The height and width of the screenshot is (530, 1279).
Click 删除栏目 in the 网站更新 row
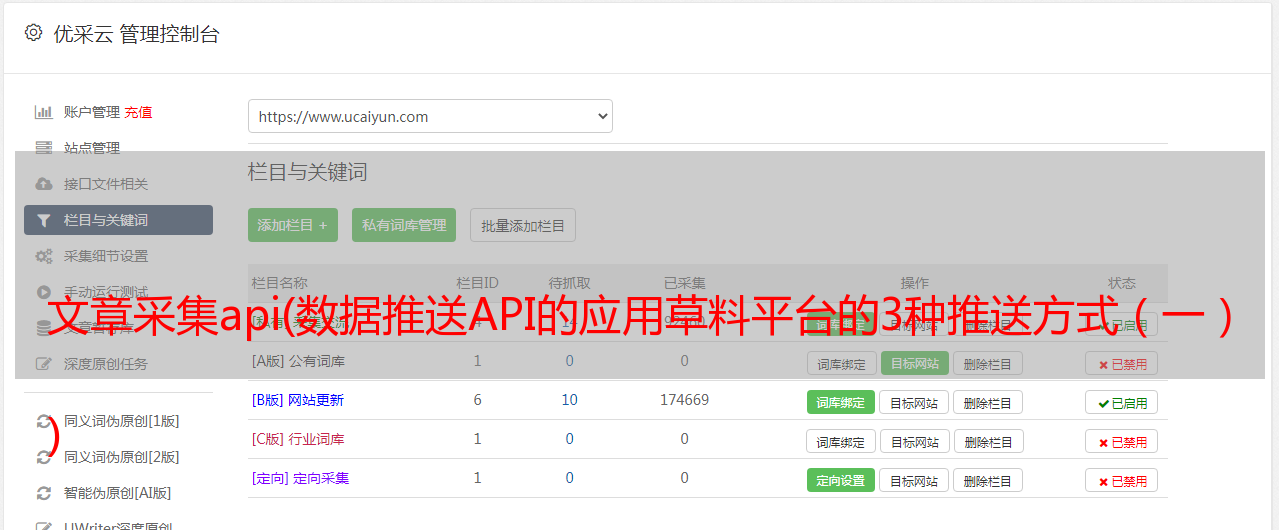(988, 403)
